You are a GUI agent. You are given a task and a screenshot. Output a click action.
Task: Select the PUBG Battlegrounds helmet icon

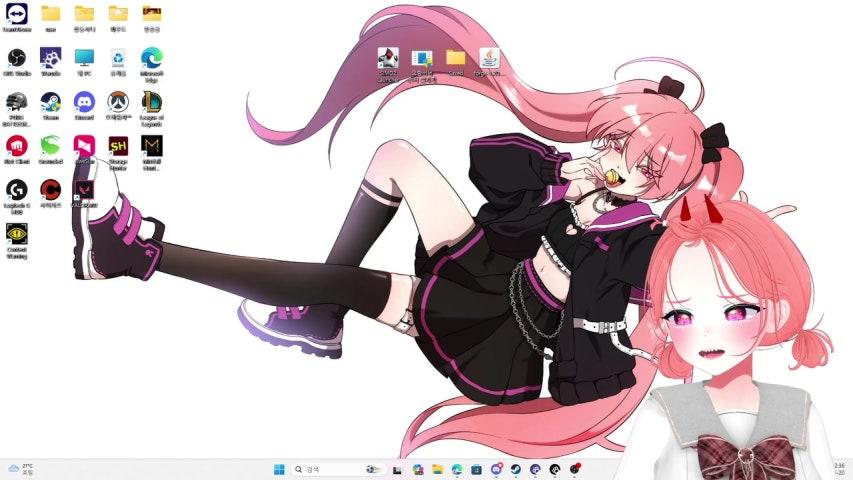tap(17, 102)
